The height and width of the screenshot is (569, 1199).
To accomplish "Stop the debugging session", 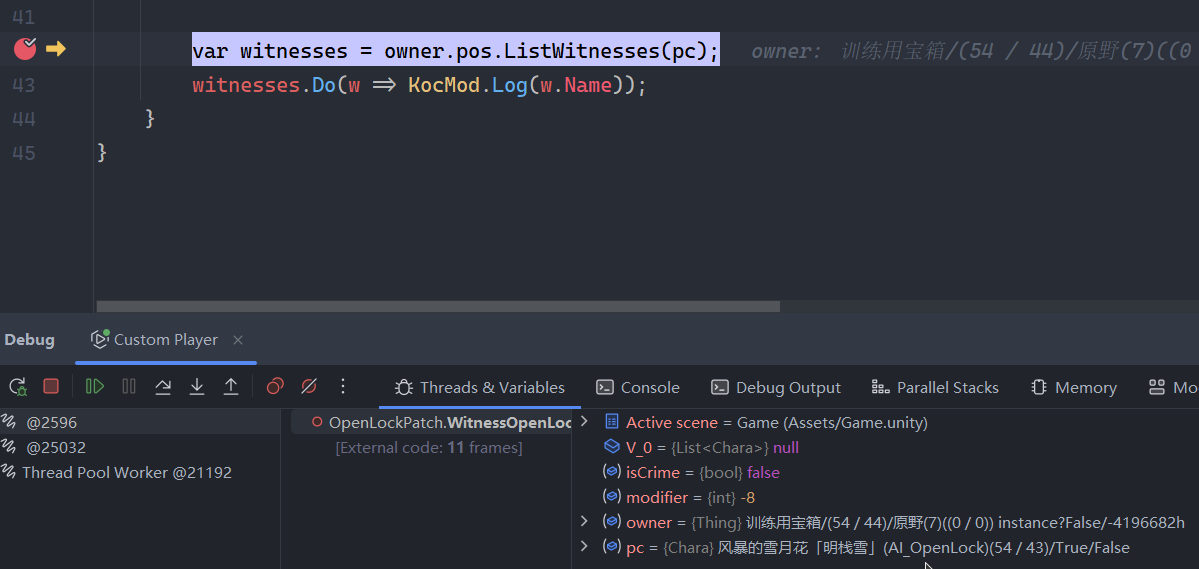I will point(51,387).
